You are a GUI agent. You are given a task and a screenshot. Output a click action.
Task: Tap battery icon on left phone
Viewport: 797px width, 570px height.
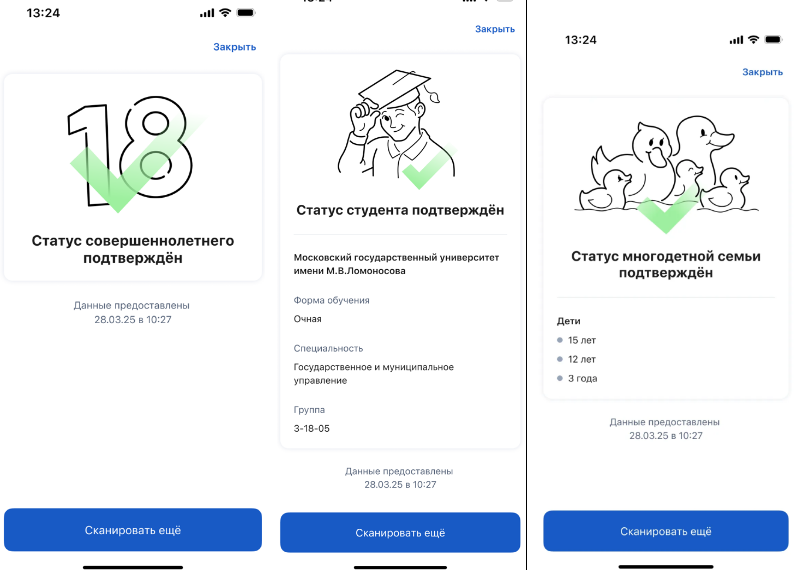tap(246, 13)
